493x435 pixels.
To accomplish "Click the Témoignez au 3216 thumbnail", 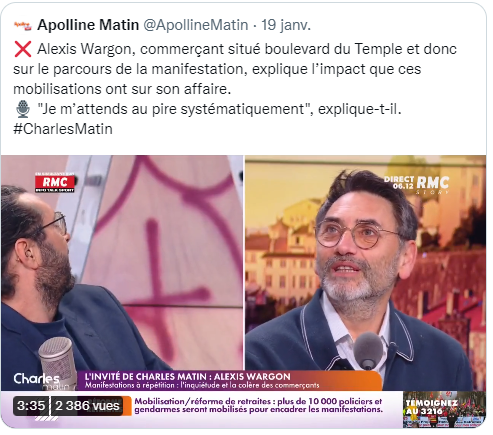I will 444,409.
